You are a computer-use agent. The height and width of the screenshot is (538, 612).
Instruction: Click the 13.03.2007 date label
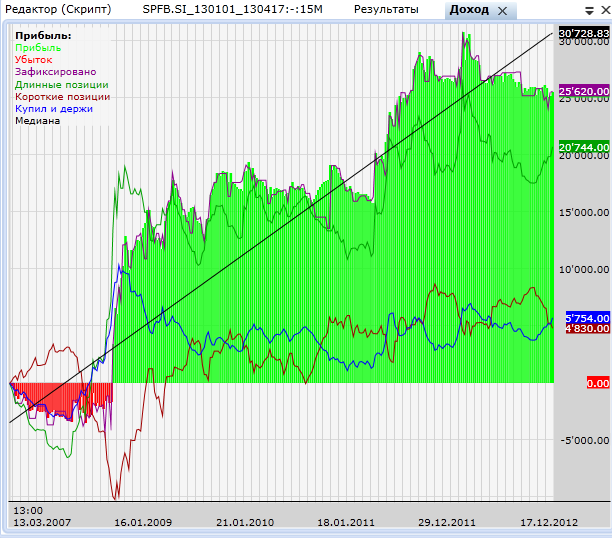tap(42, 522)
